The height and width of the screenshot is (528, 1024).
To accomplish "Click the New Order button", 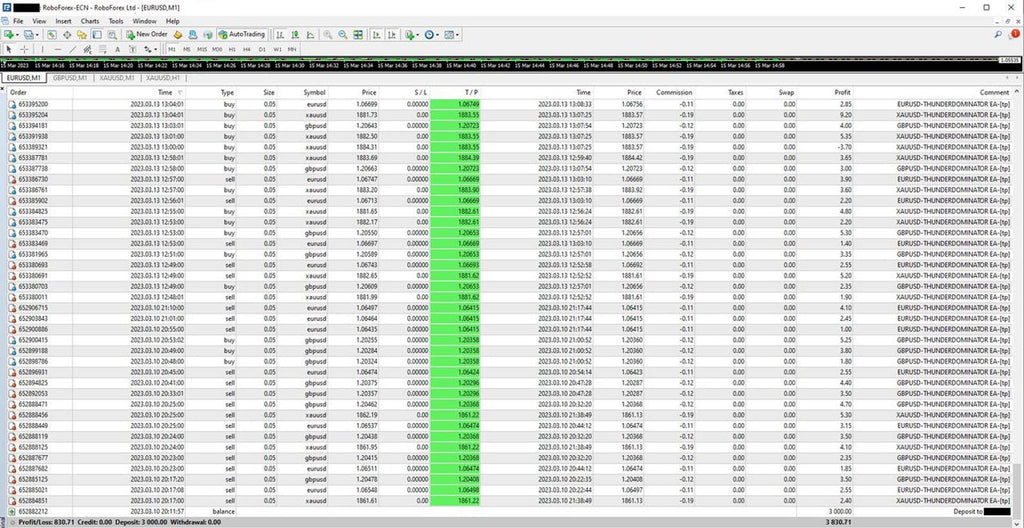I will tap(146, 34).
